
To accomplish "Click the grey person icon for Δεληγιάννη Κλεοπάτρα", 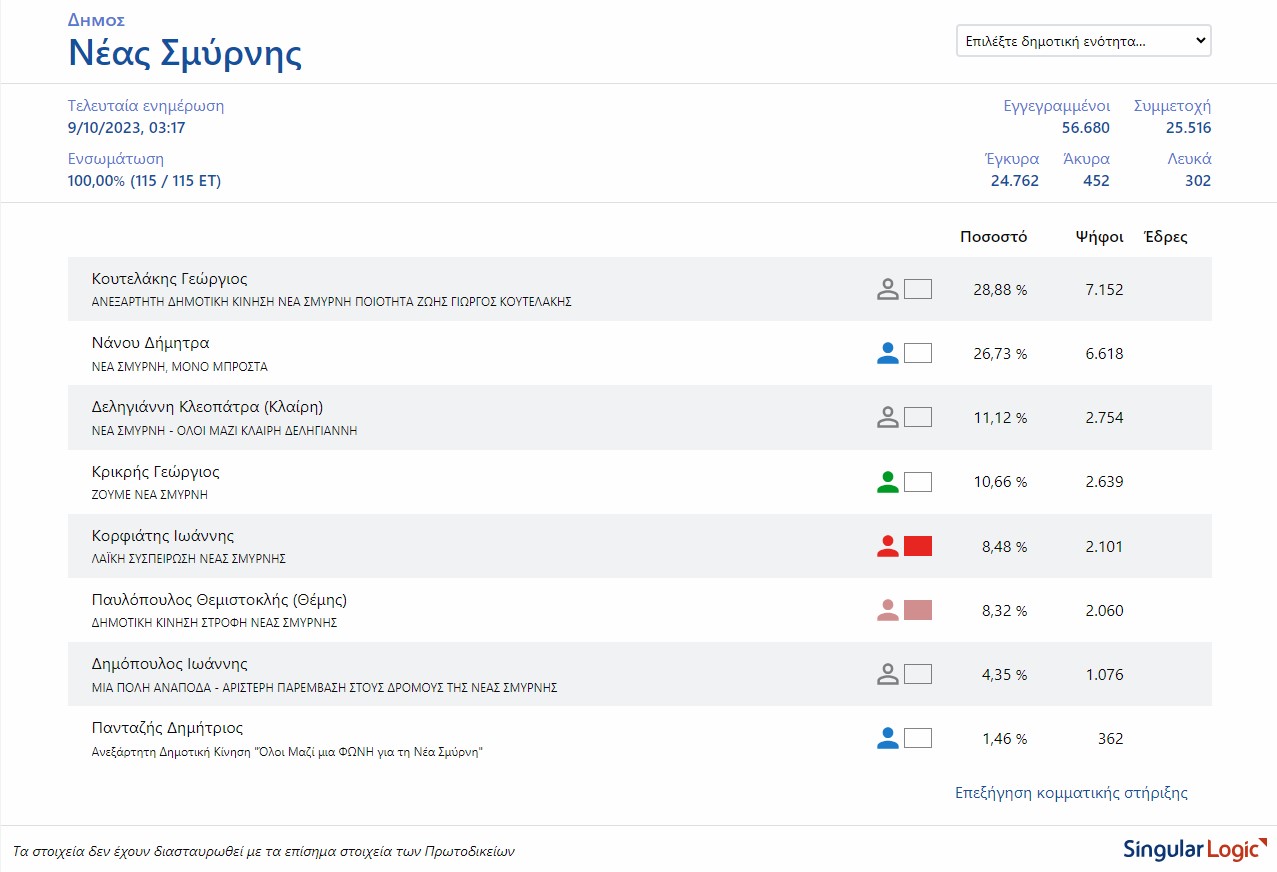I will [x=887, y=418].
